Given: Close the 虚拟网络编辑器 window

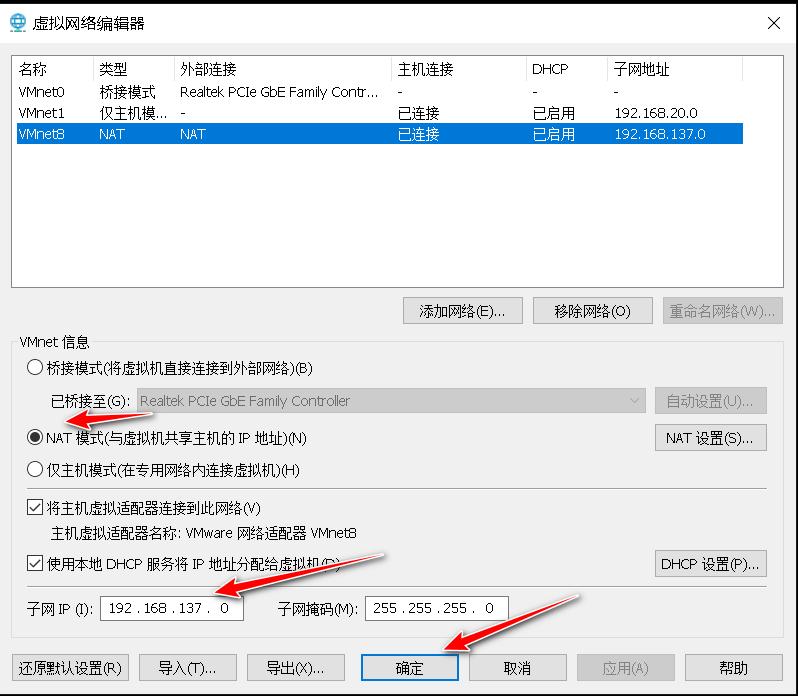Looking at the screenshot, I should (774, 23).
